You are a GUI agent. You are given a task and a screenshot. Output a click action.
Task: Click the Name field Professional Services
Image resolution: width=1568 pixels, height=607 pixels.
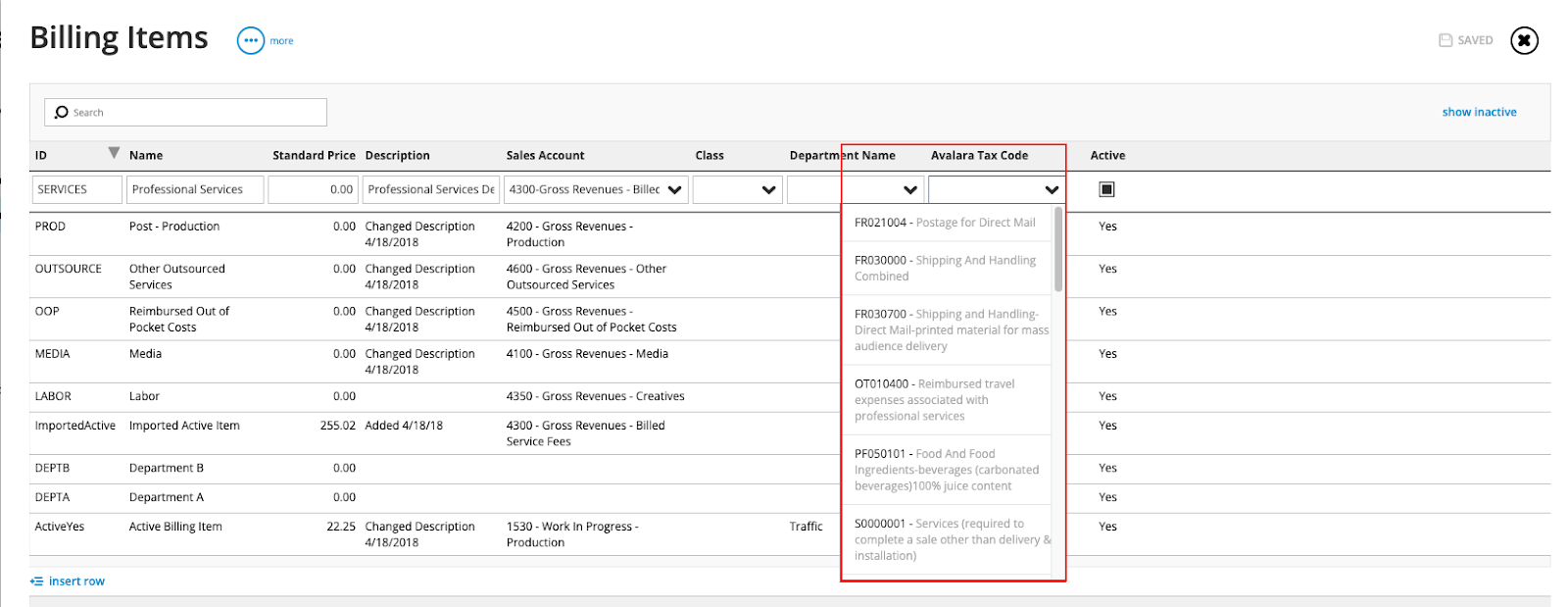click(x=194, y=189)
